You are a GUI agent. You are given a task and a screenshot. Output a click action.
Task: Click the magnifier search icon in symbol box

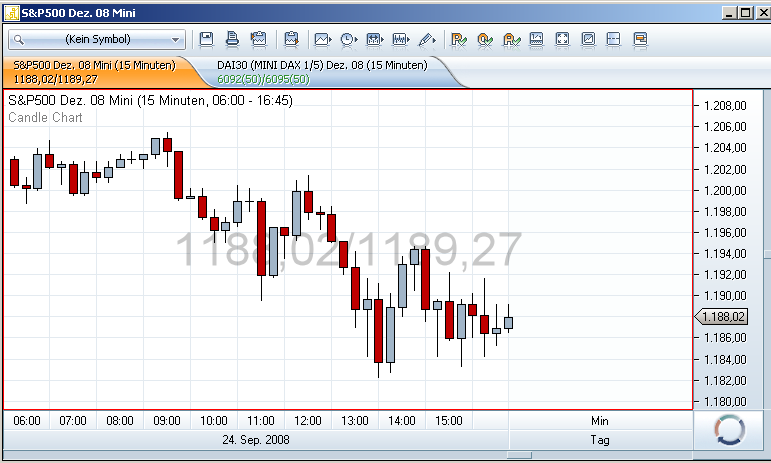[x=19, y=40]
